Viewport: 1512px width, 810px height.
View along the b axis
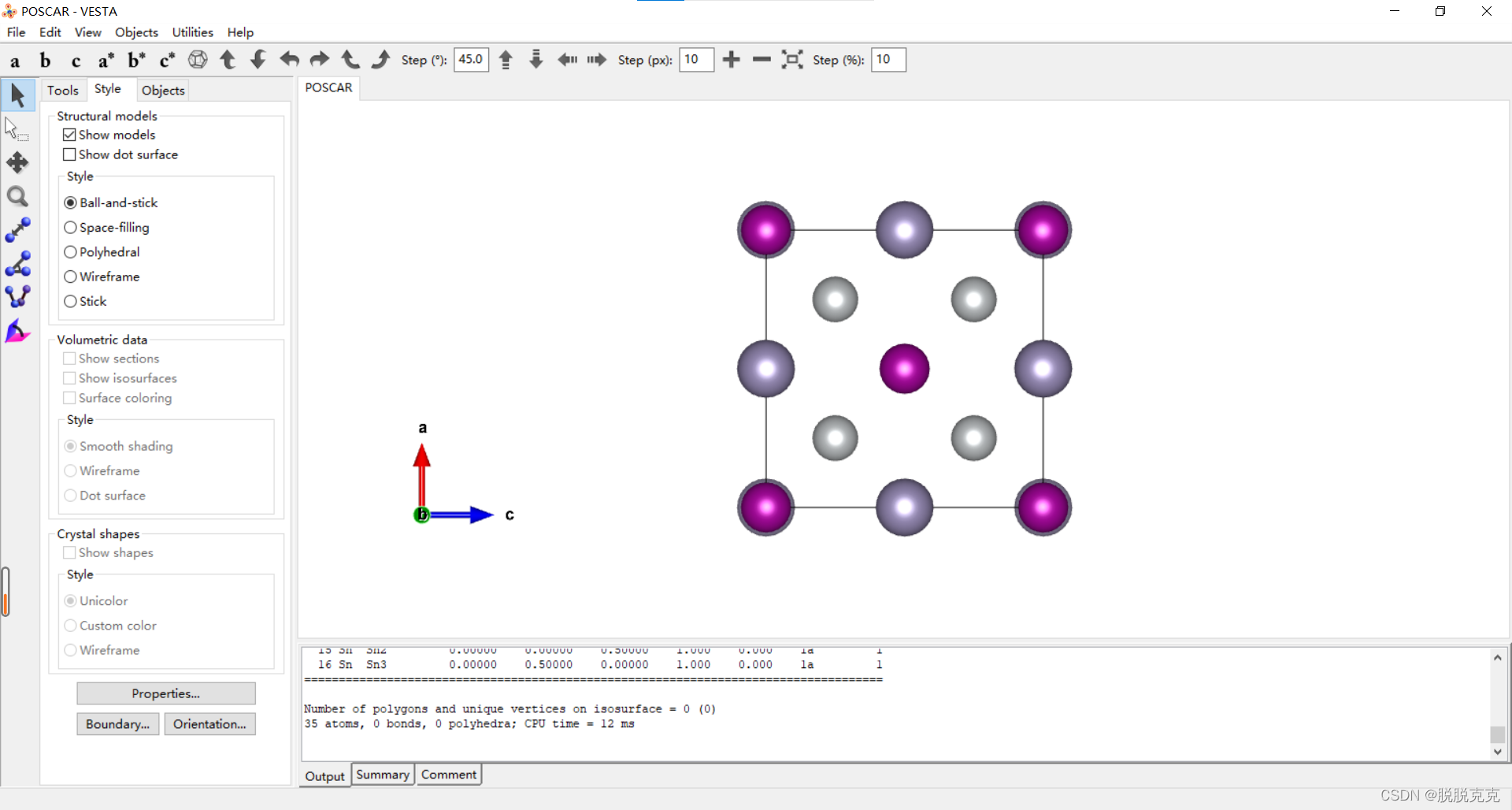(x=45, y=61)
